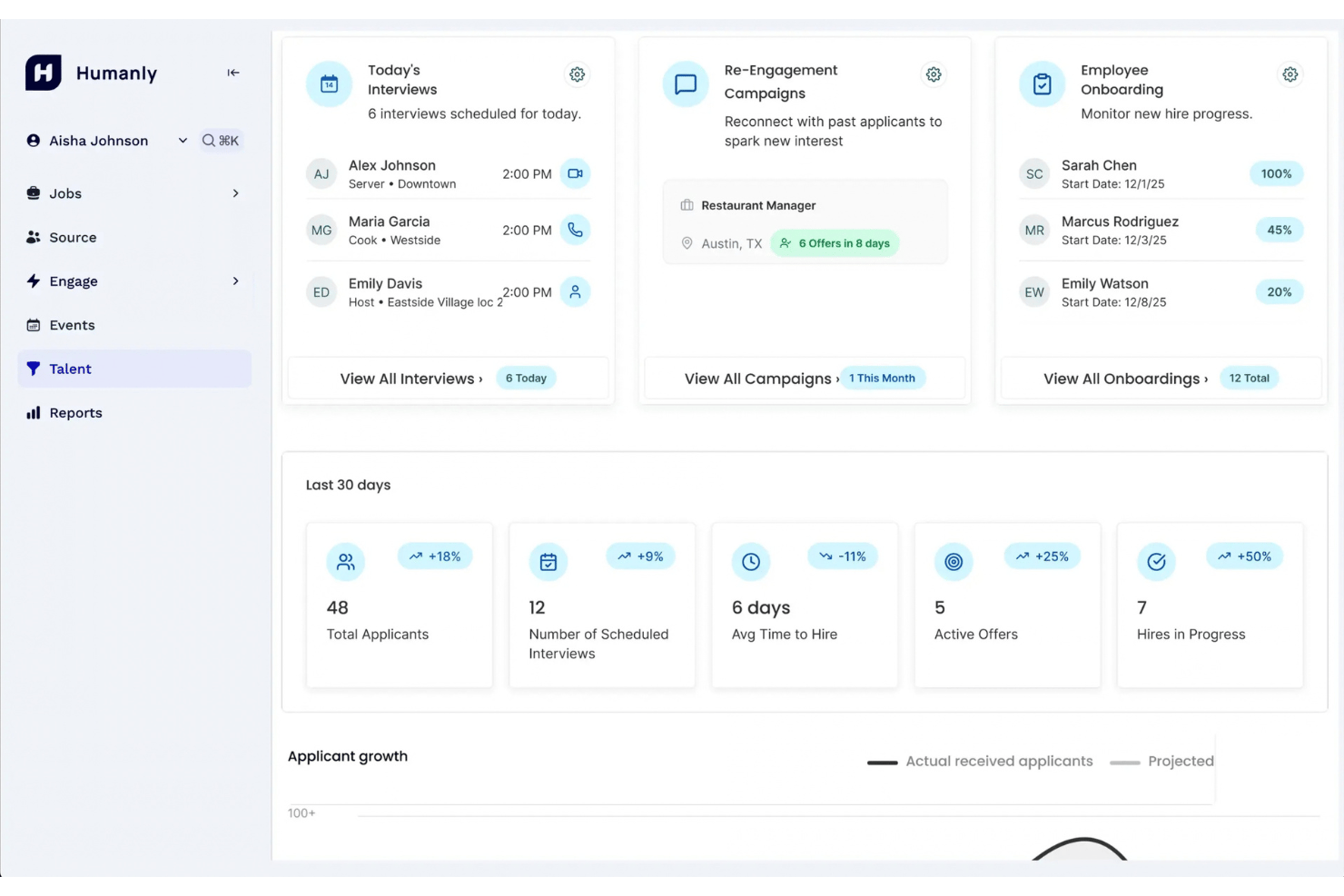Click the Employee Onboarding clipboard icon
This screenshot has height=896, width=1344.
(x=1043, y=84)
